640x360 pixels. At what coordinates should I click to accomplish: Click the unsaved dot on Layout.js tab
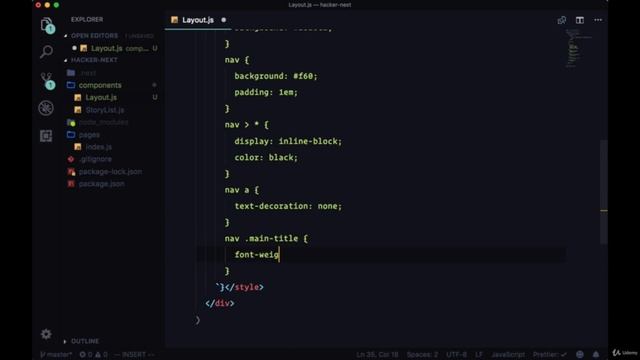pos(224,20)
